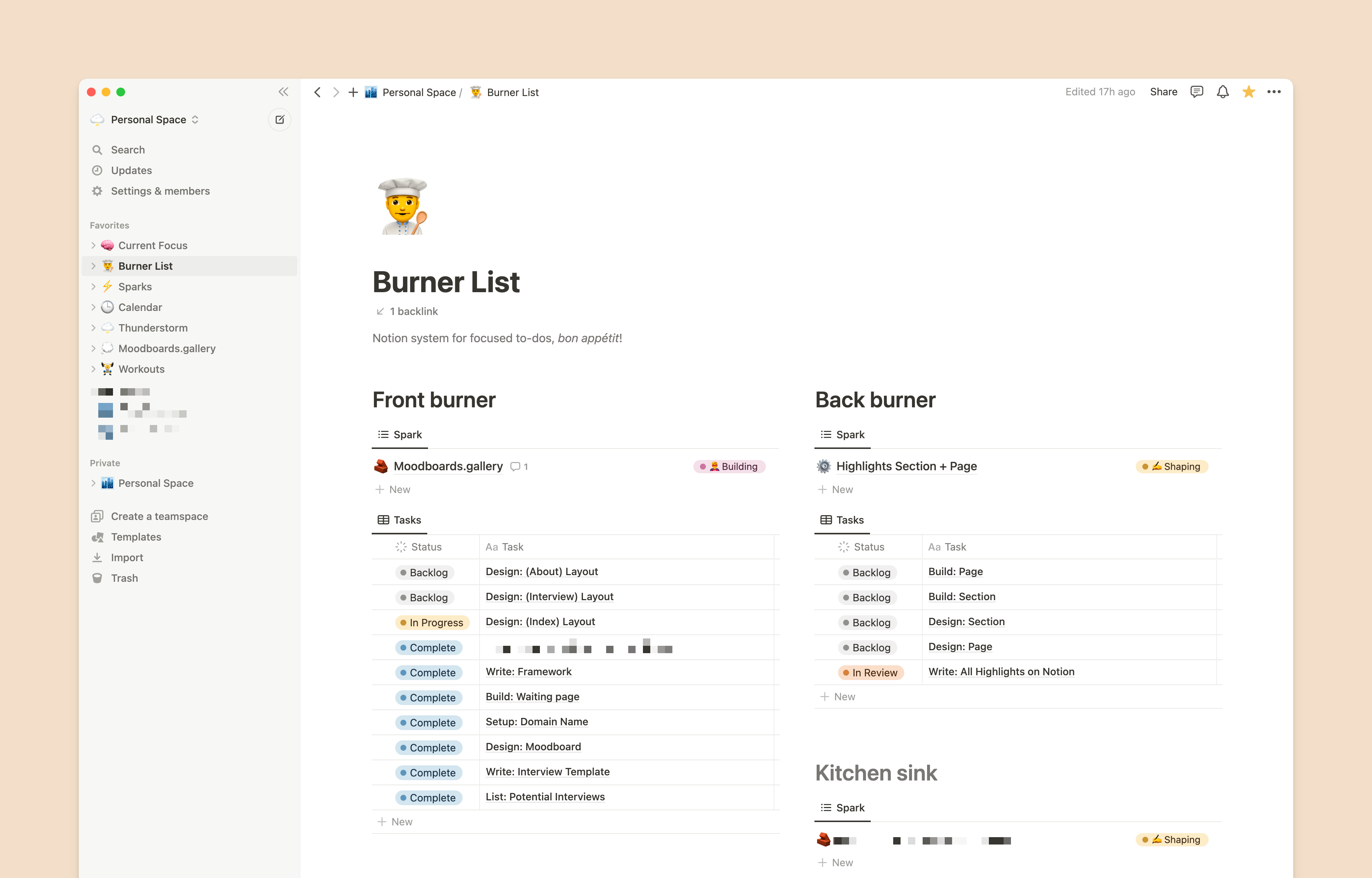Open Design: Moodboard task
This screenshot has width=1372, height=878.
(533, 747)
